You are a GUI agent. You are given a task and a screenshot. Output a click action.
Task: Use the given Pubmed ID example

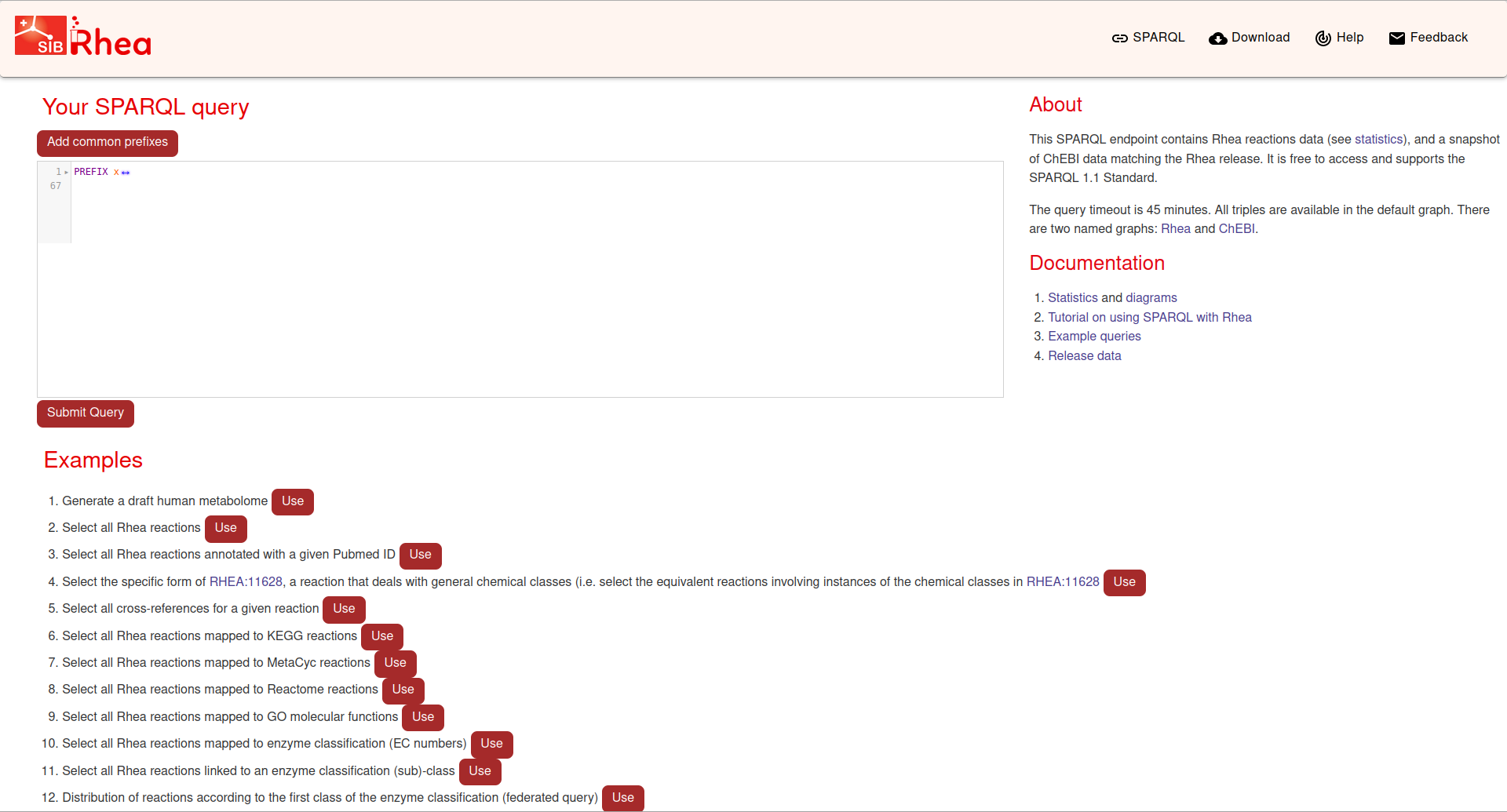click(421, 555)
